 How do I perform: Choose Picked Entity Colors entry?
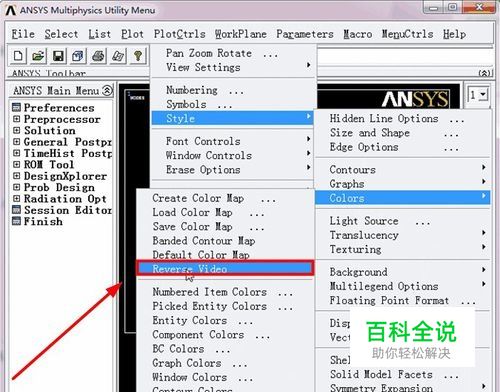pos(226,306)
